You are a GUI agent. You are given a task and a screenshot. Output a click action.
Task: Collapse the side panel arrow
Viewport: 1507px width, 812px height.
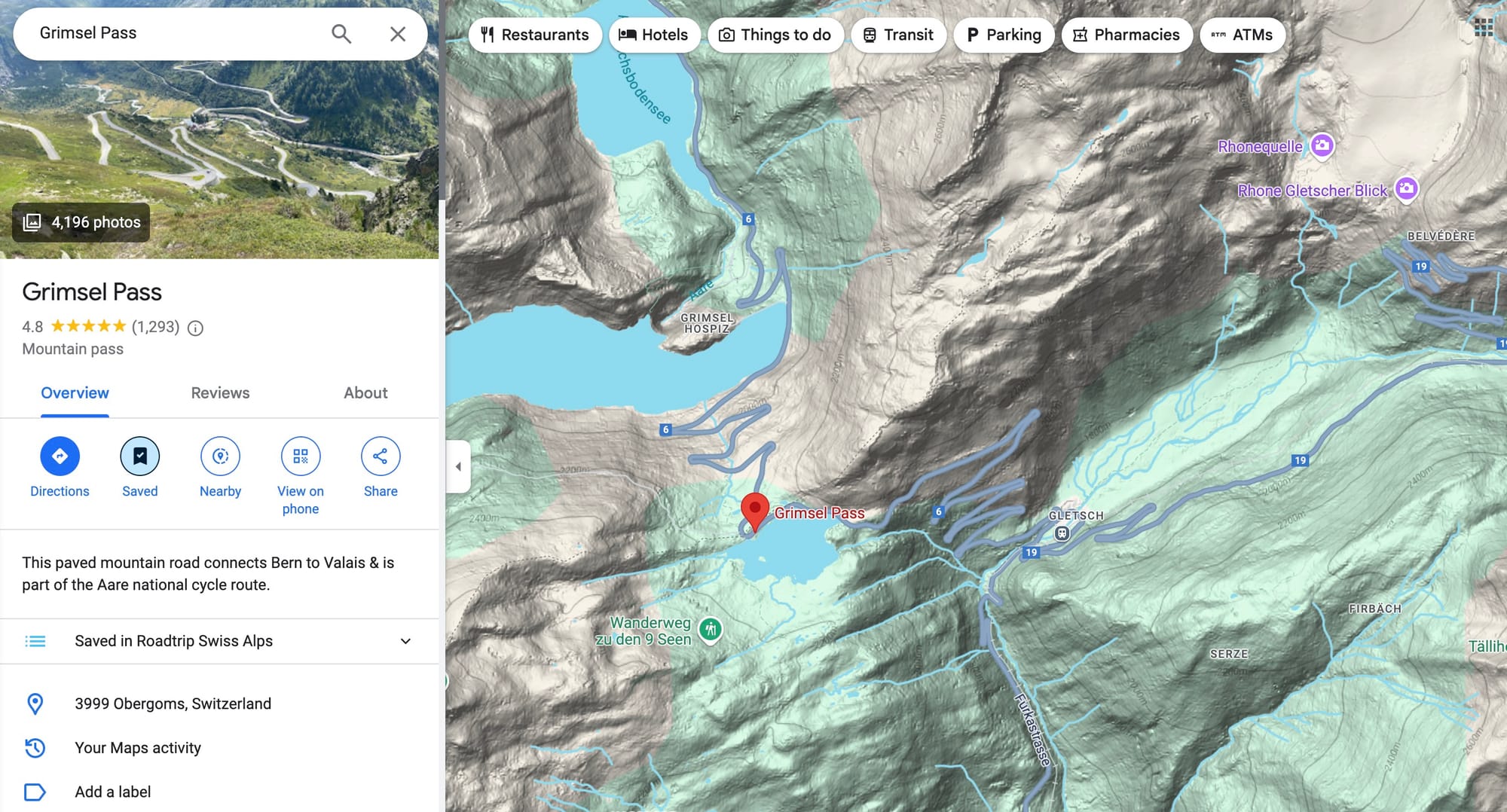click(458, 466)
